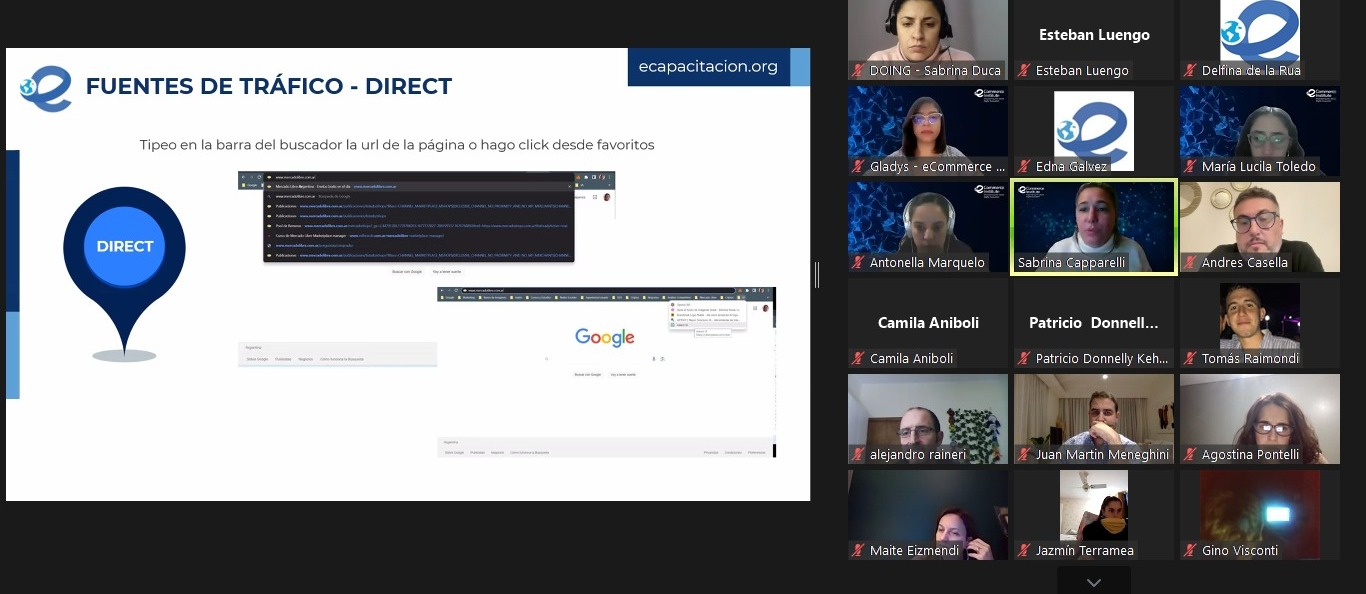Screen dimensions: 1366x594
Task: Click the Google logo in the slide screenshot
Action: click(x=605, y=338)
